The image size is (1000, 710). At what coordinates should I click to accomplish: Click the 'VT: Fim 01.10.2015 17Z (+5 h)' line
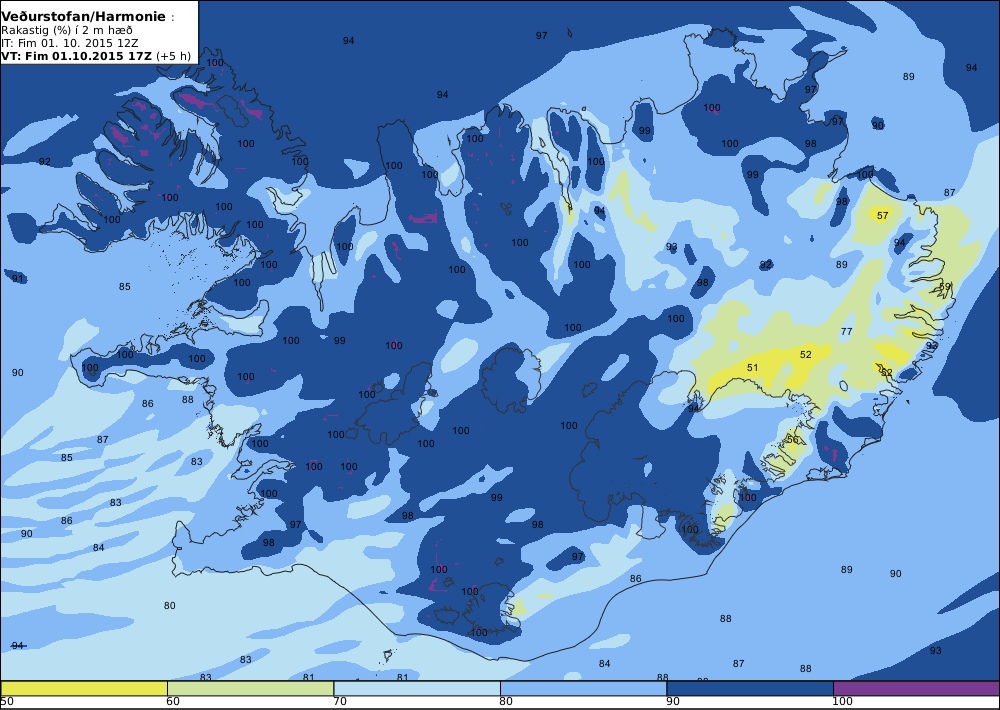(96, 55)
